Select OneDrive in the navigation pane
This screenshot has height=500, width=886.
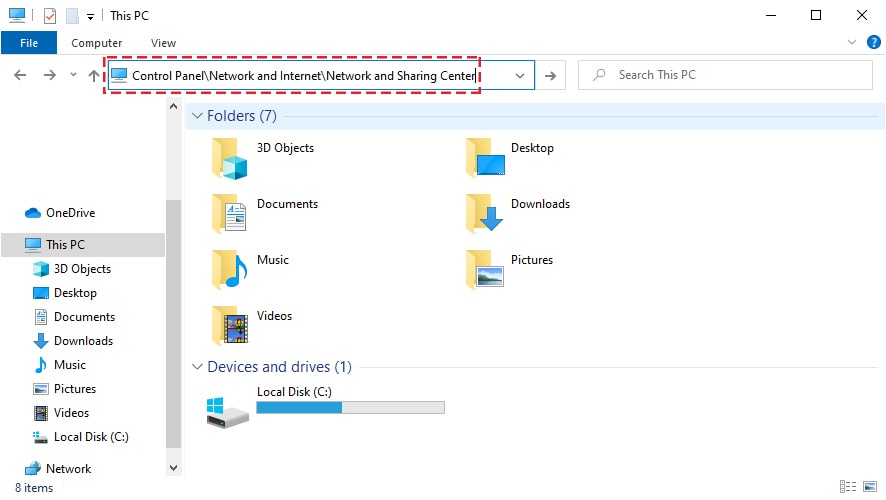tap(70, 213)
